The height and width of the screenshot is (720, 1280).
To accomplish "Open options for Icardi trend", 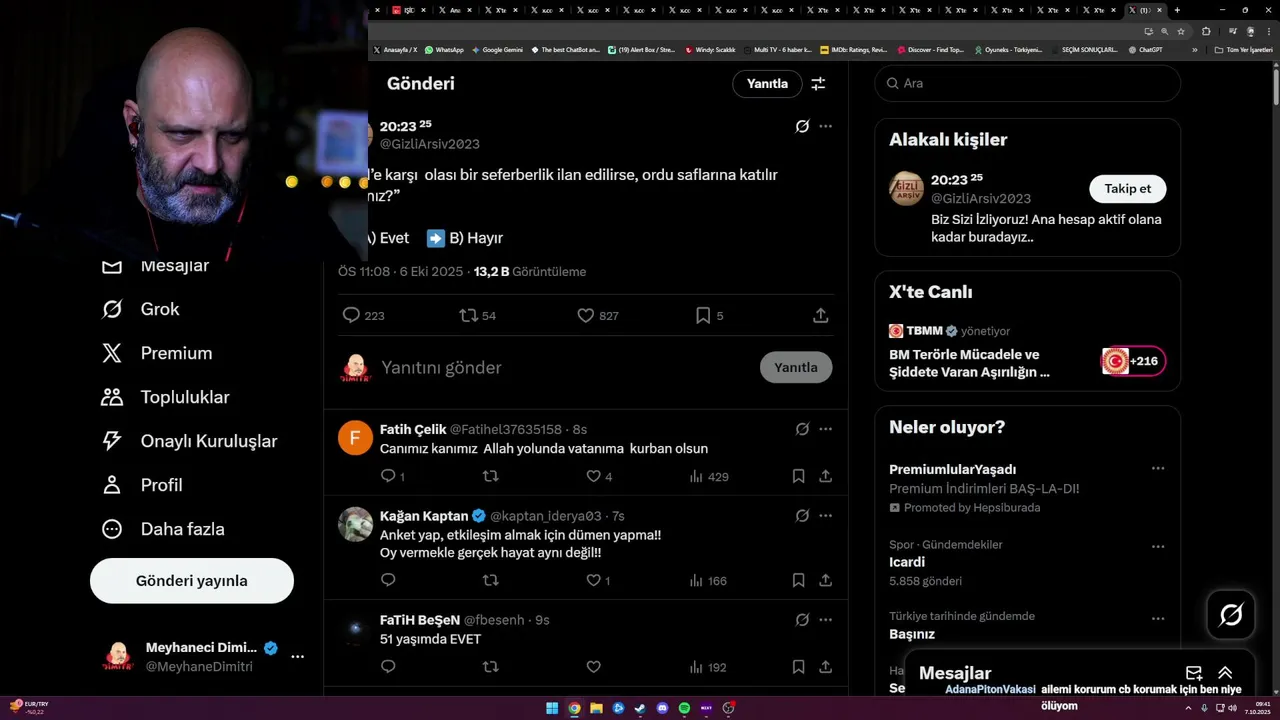I will (1158, 546).
